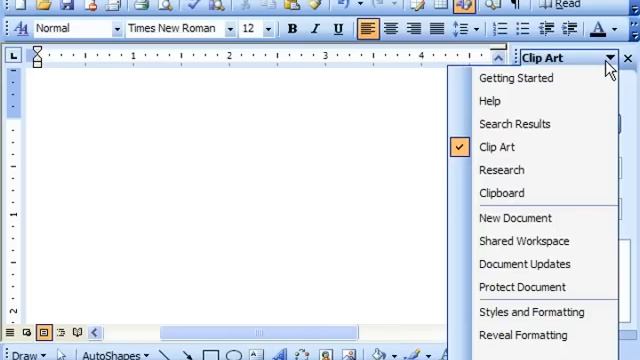The image size is (640, 360).
Task: Click the Select Objects pointer tool
Action: 61,354
